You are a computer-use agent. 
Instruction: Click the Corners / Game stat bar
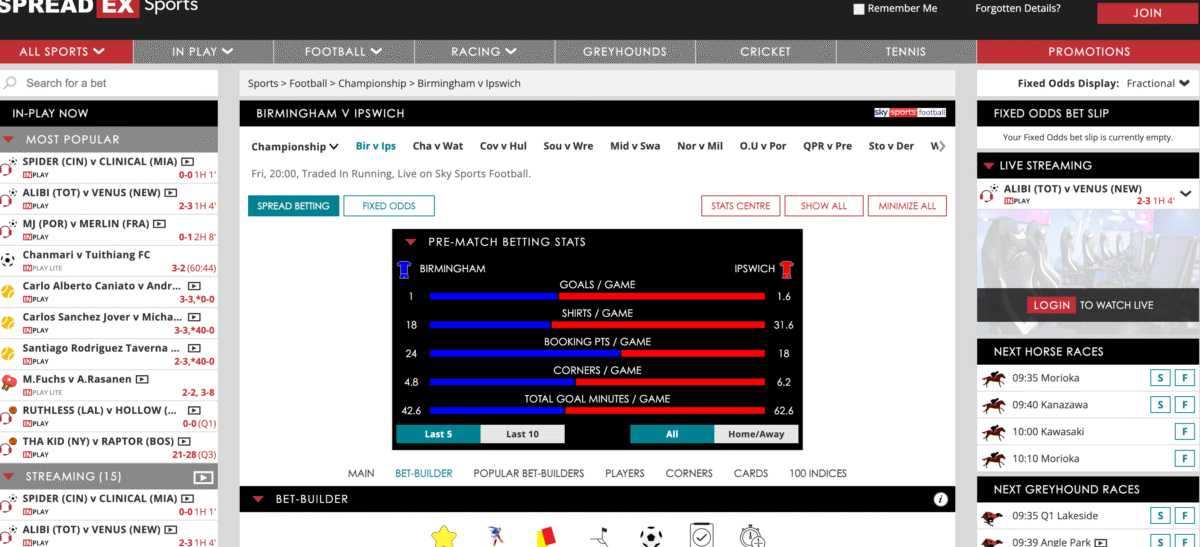[x=597, y=382]
